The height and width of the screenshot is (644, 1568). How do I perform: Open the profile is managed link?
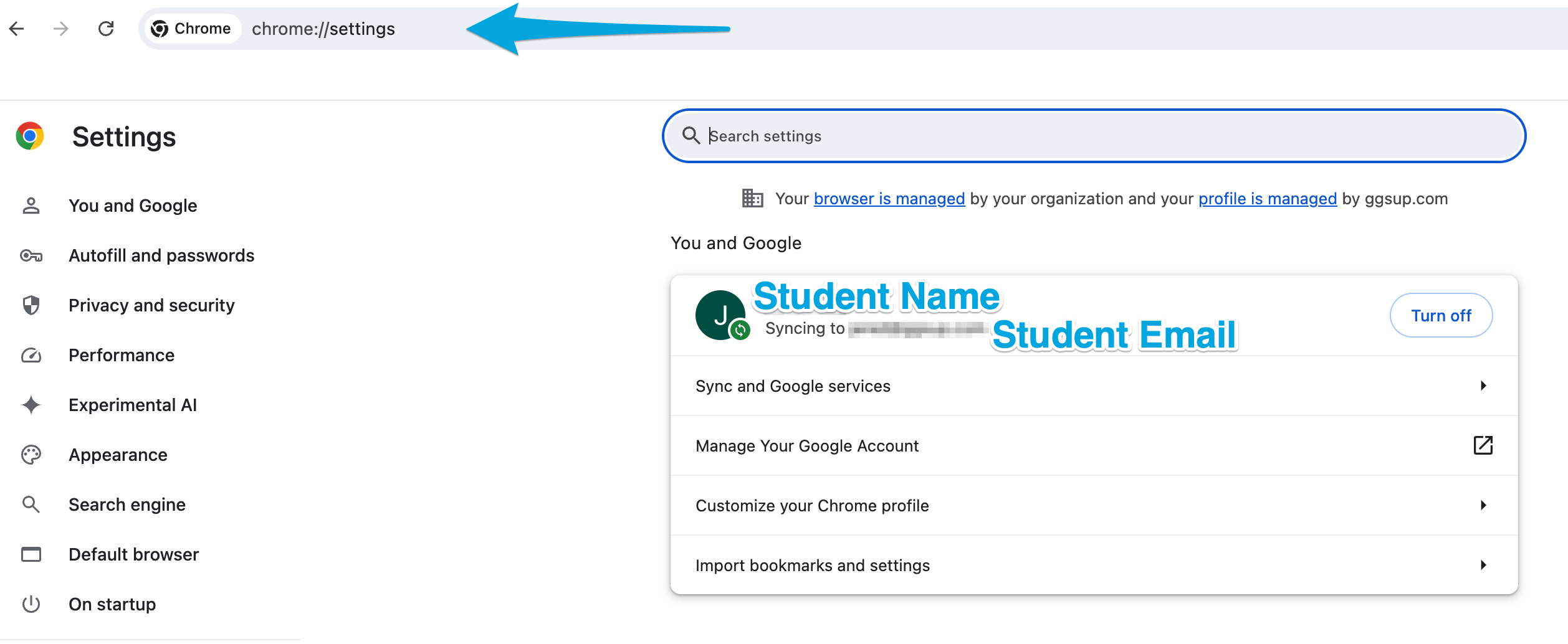pos(1268,199)
